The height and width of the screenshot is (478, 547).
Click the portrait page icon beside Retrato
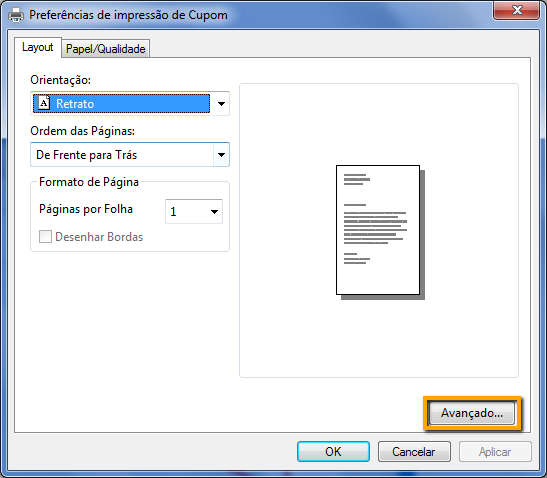coord(44,103)
